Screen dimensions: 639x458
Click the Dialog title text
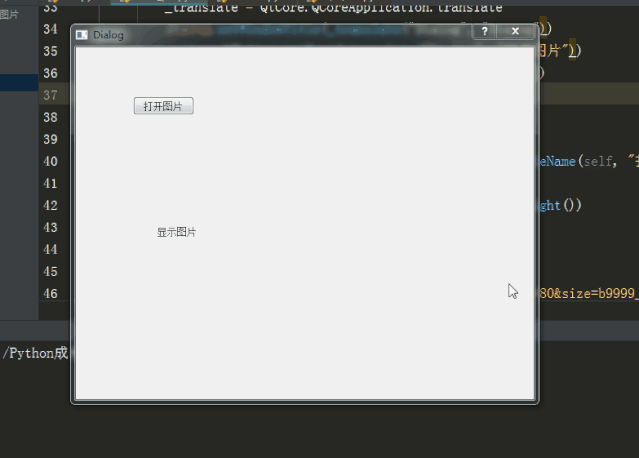point(108,35)
